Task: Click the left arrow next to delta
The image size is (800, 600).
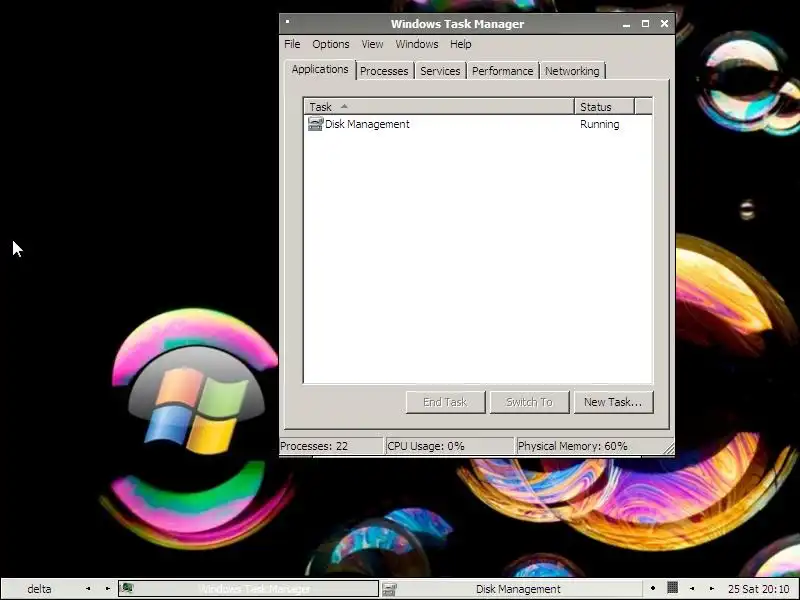Action: coord(88,589)
